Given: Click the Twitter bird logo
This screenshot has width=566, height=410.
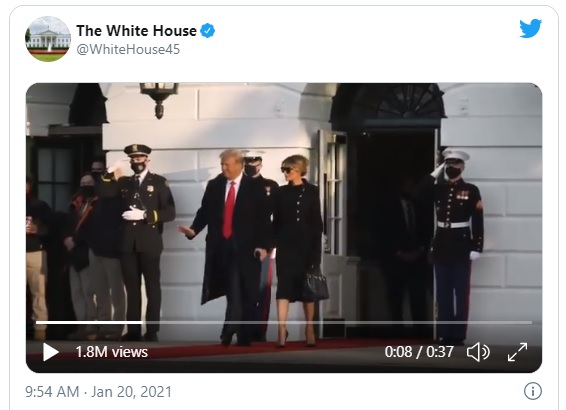Looking at the screenshot, I should coord(530,28).
